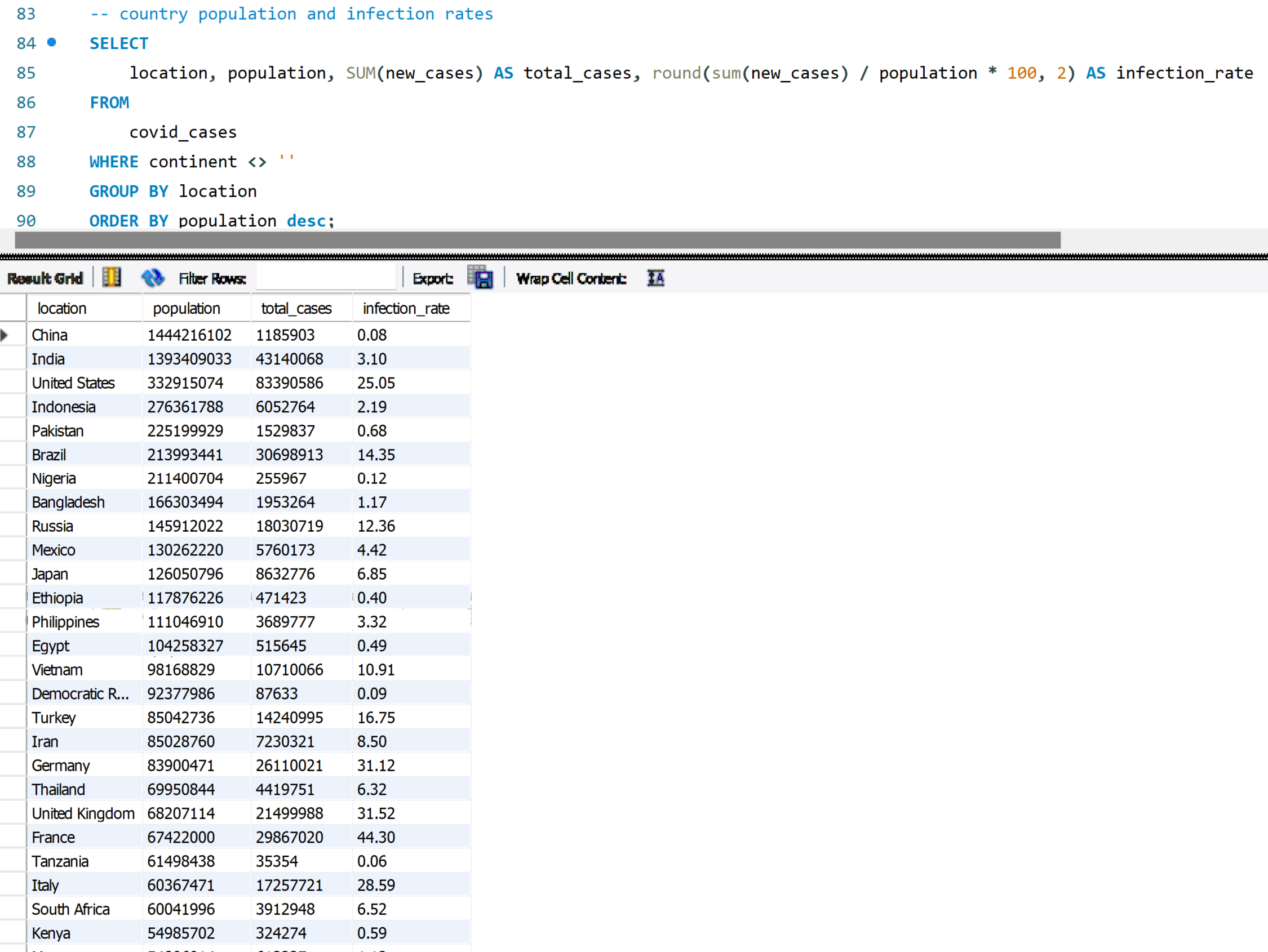
Task: Click line number 88 in the editor gutter
Action: coord(26,162)
